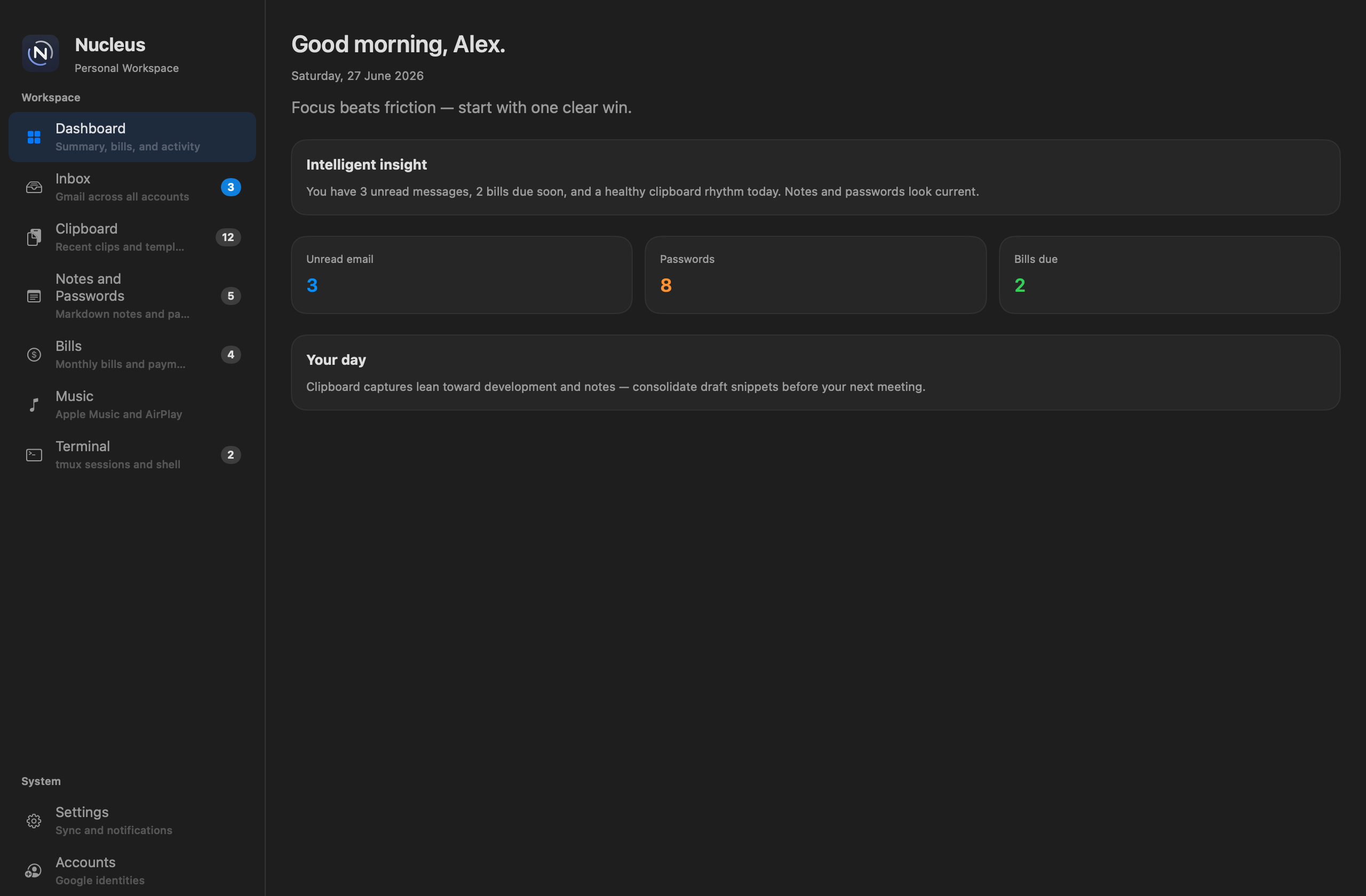1366x896 pixels.
Task: Click the Summary, bills, and activity subtitle
Action: point(128,147)
